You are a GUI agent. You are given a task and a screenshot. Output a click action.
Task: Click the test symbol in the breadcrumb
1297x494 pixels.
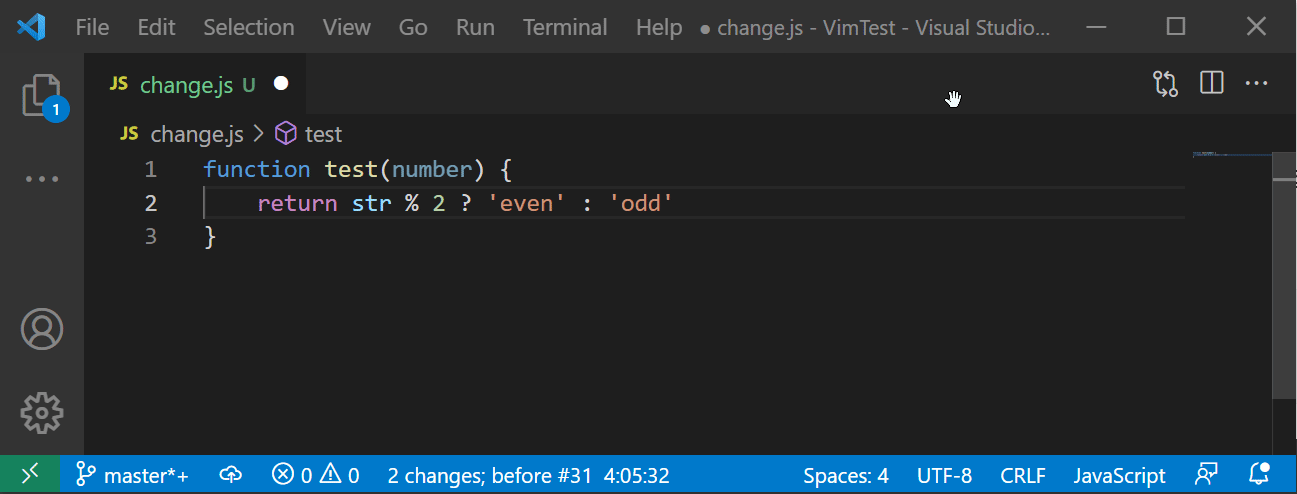[x=308, y=134]
